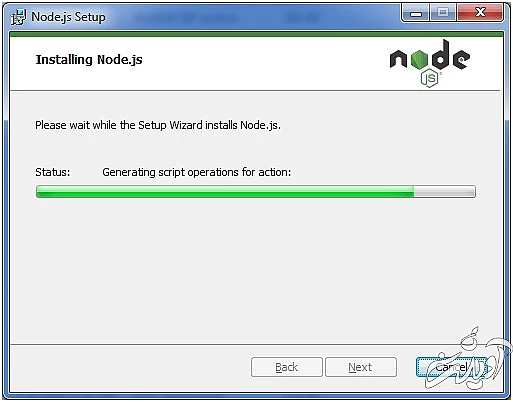Viewport: 513px width, 402px height.
Task: Click the Installing Node.js heading
Action: coord(89,60)
